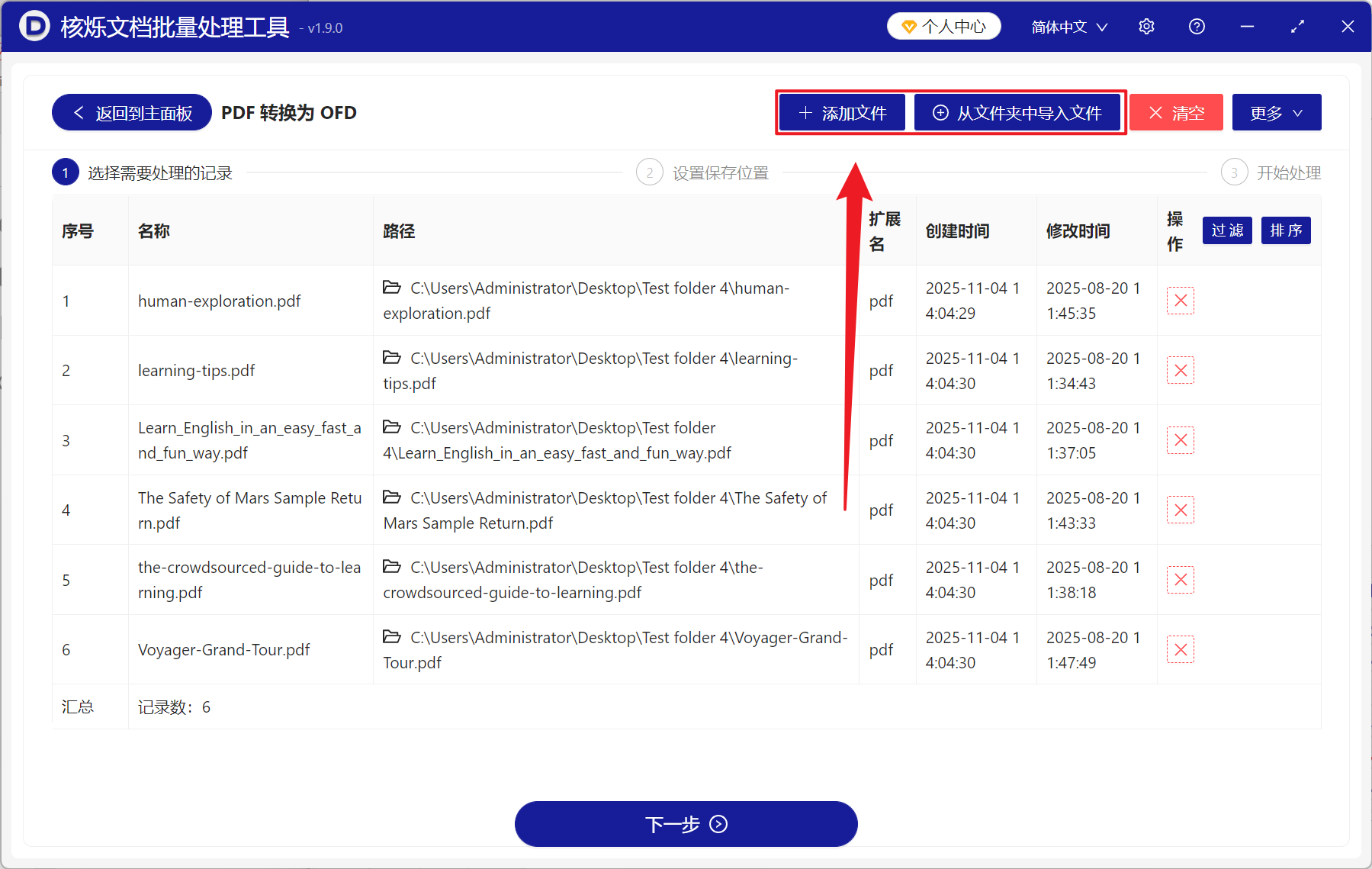
Task: Click the app logo D icon
Action: 34,26
